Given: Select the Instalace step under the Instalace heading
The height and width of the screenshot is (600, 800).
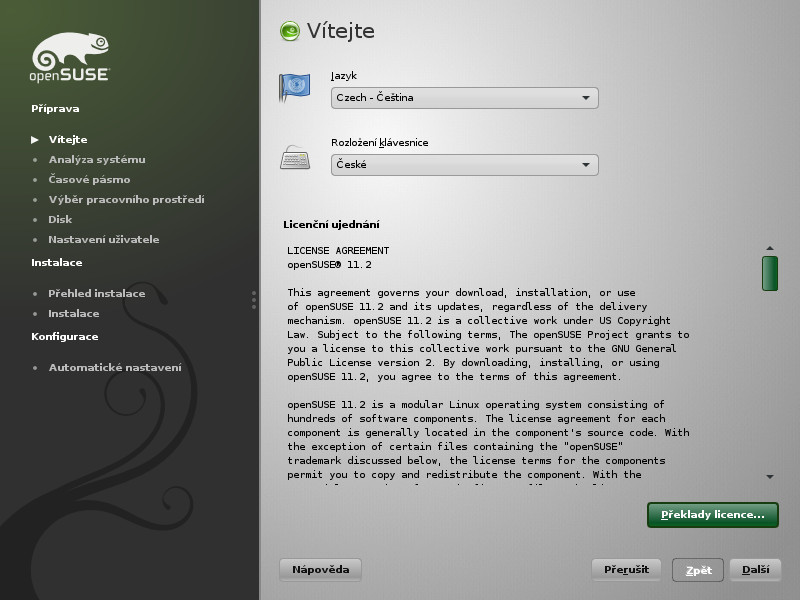Looking at the screenshot, I should tap(74, 313).
